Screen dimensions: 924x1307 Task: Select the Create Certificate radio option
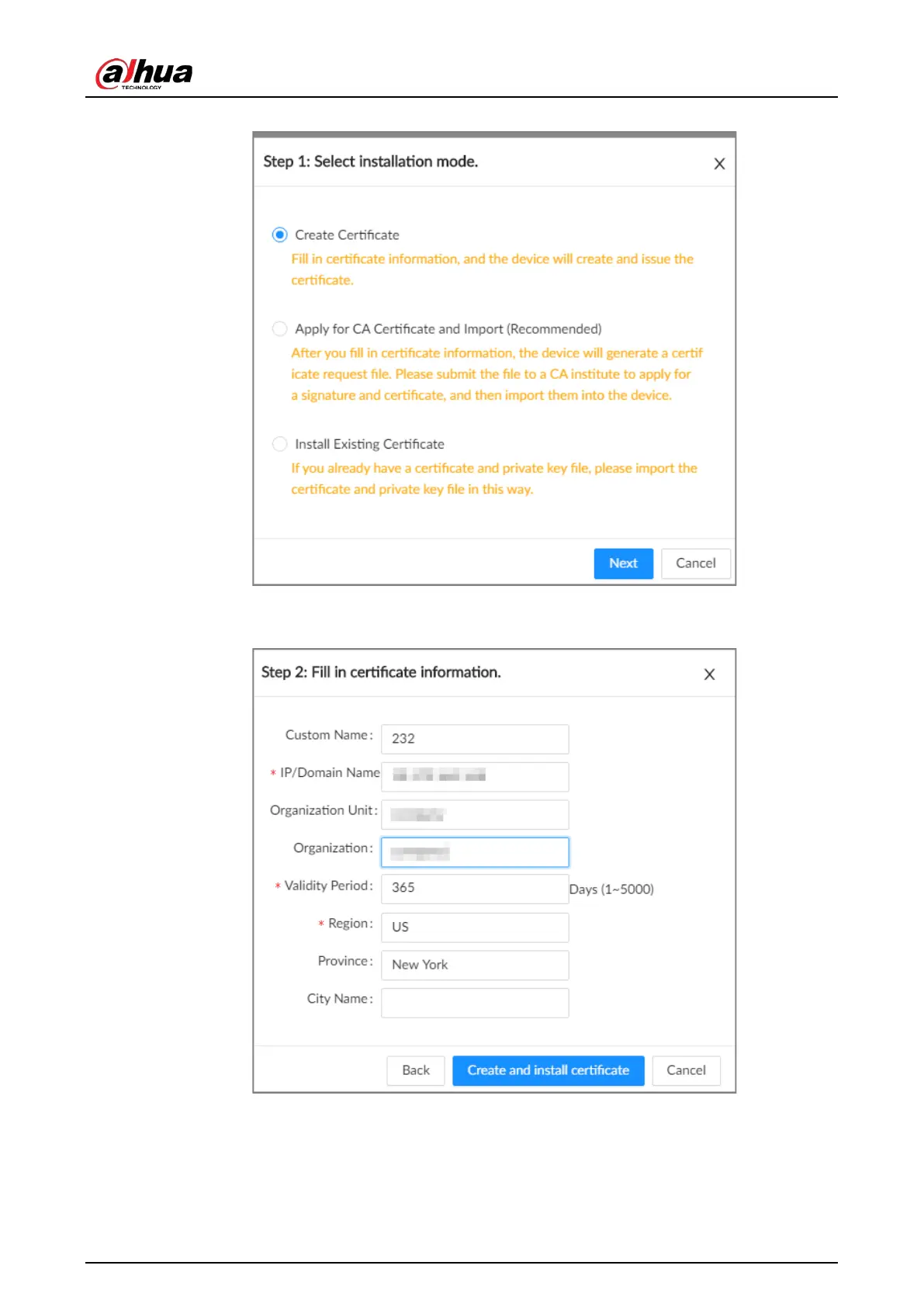click(x=279, y=234)
